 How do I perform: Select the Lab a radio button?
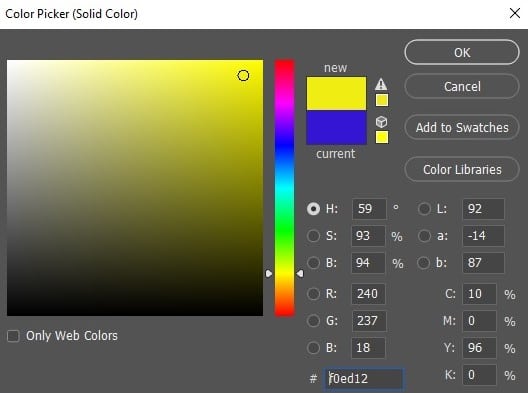click(424, 236)
